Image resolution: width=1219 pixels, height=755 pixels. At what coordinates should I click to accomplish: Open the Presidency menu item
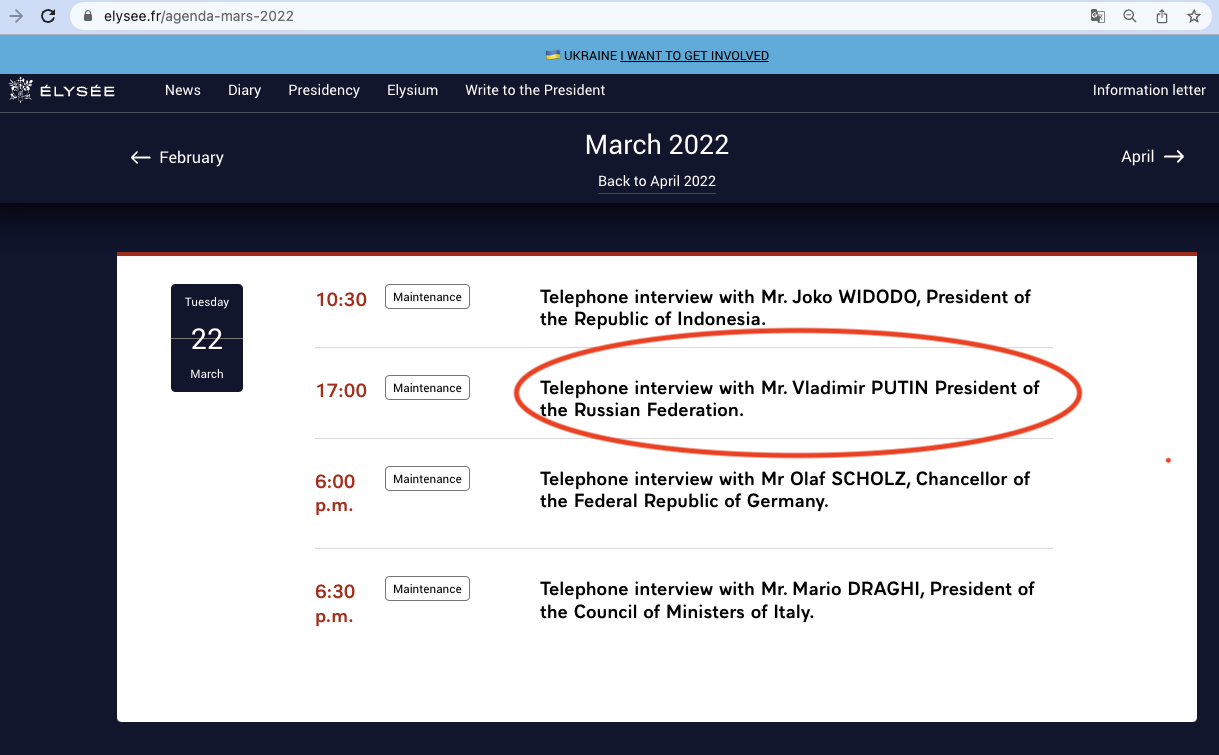click(324, 90)
